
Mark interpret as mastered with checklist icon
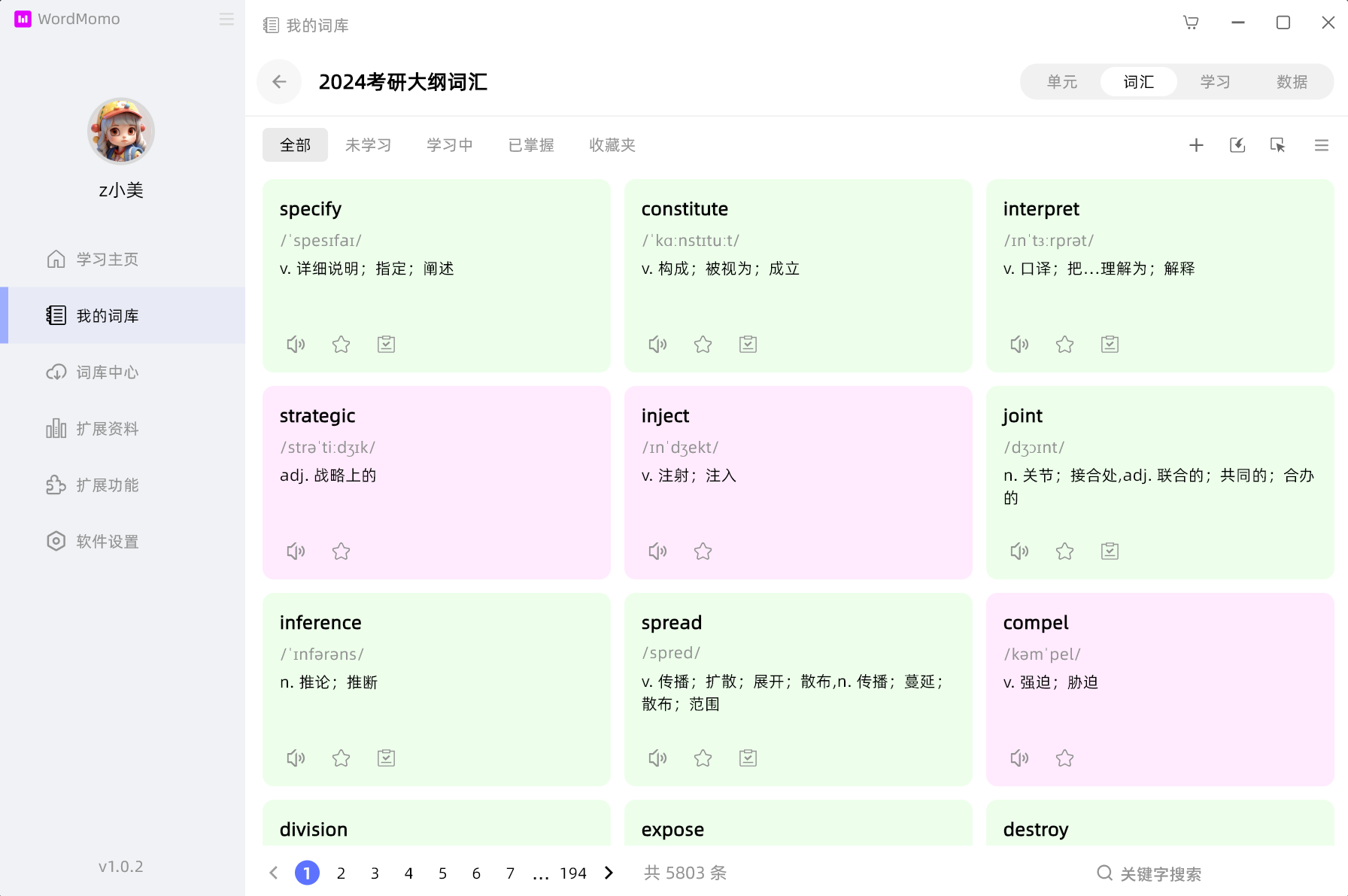(1110, 345)
